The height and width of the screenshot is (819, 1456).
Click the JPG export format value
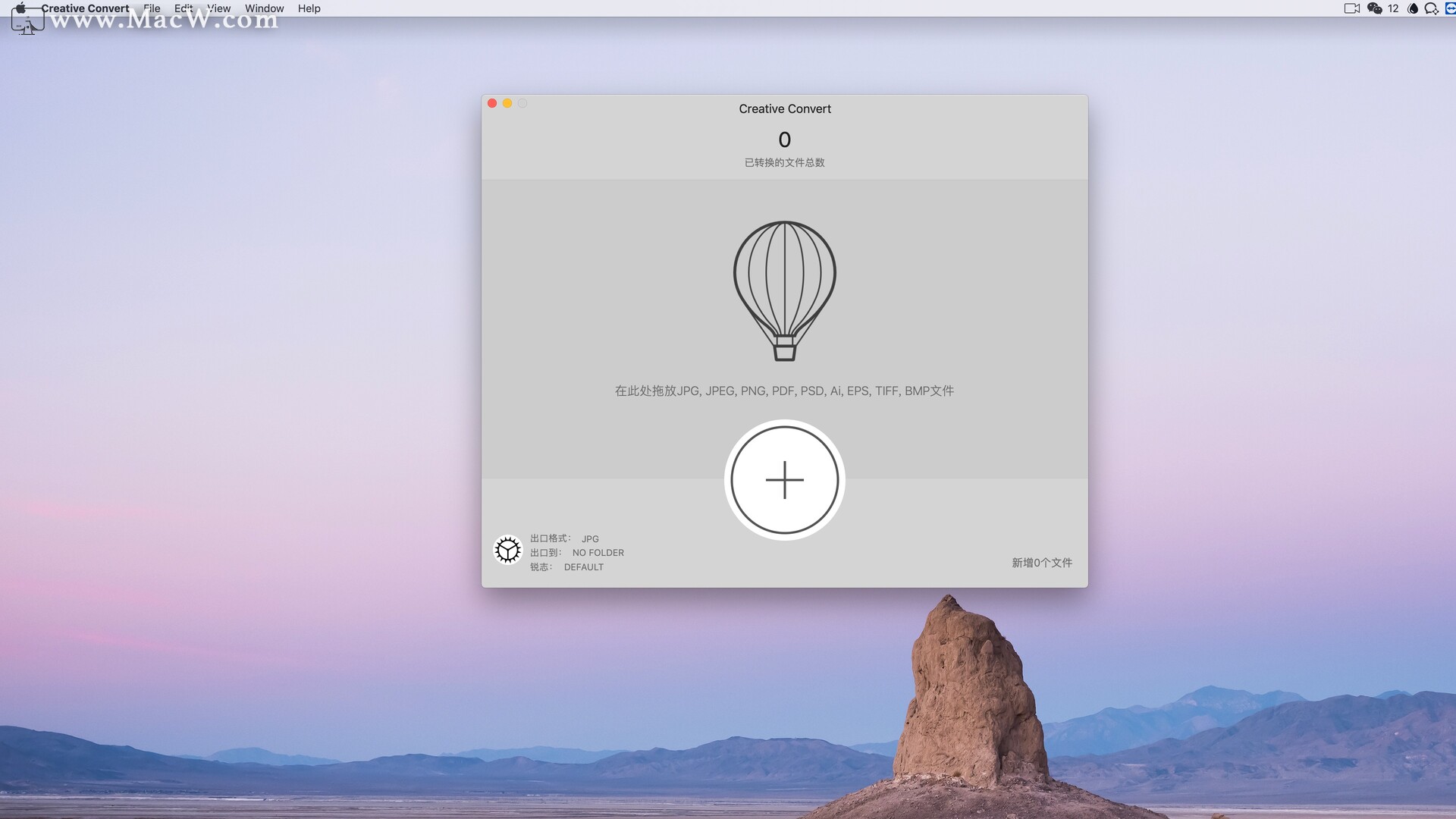tap(590, 539)
